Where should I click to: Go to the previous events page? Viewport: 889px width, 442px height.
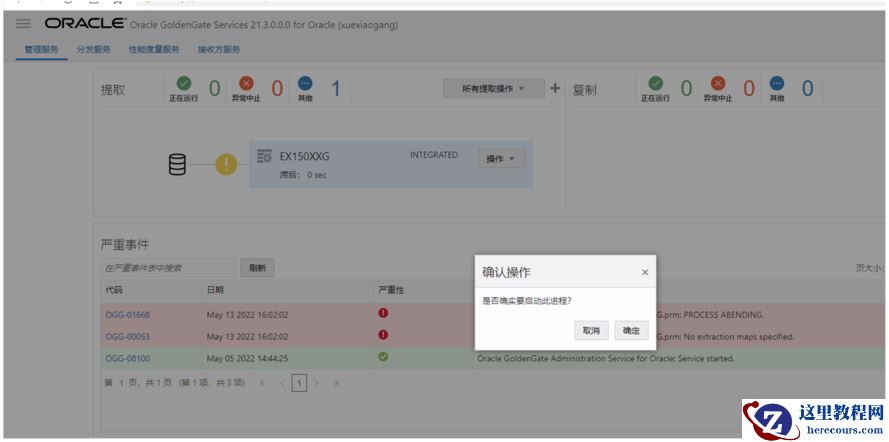click(282, 384)
